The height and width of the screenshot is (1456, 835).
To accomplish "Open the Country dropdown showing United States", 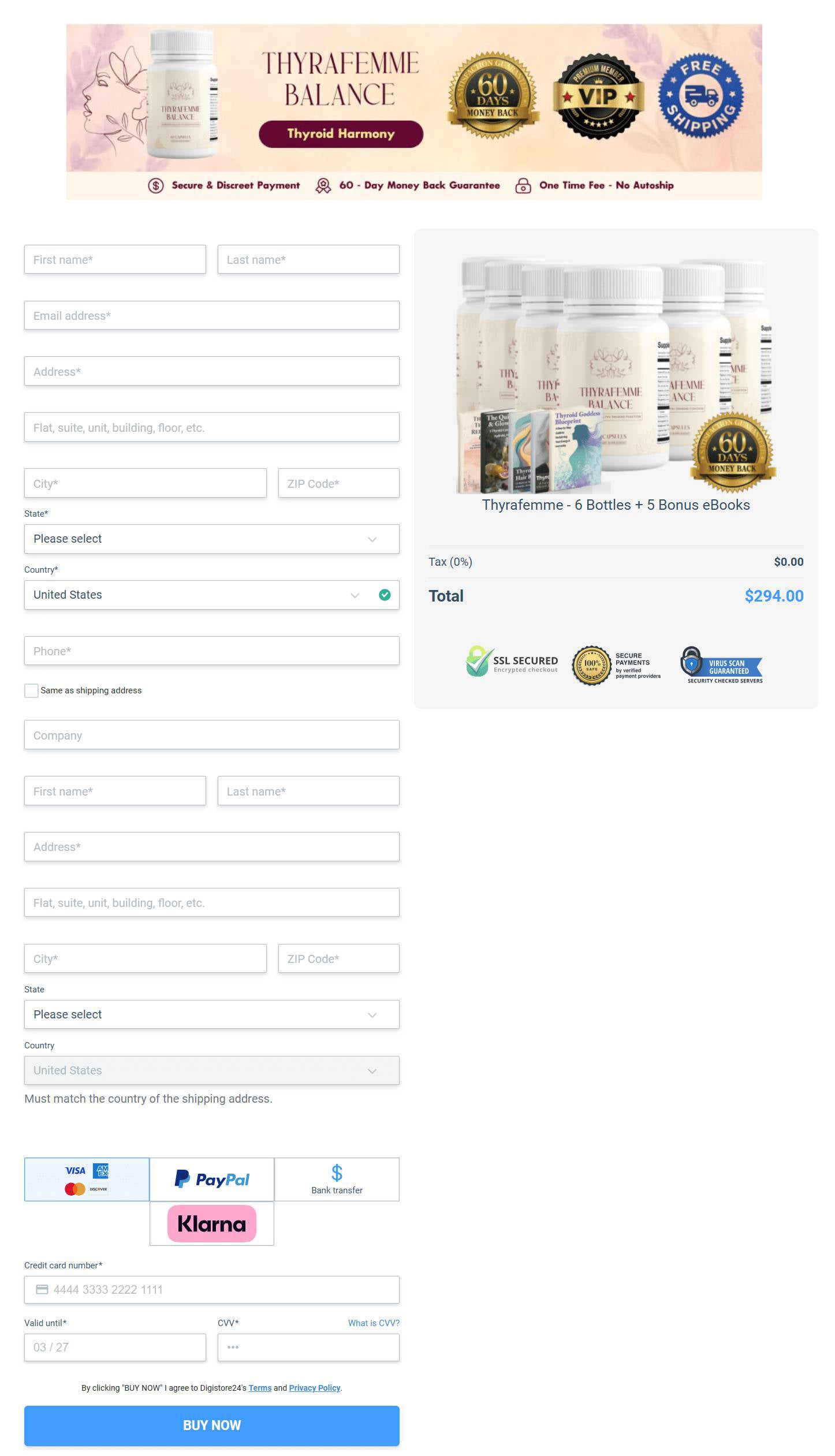I will coord(211,595).
